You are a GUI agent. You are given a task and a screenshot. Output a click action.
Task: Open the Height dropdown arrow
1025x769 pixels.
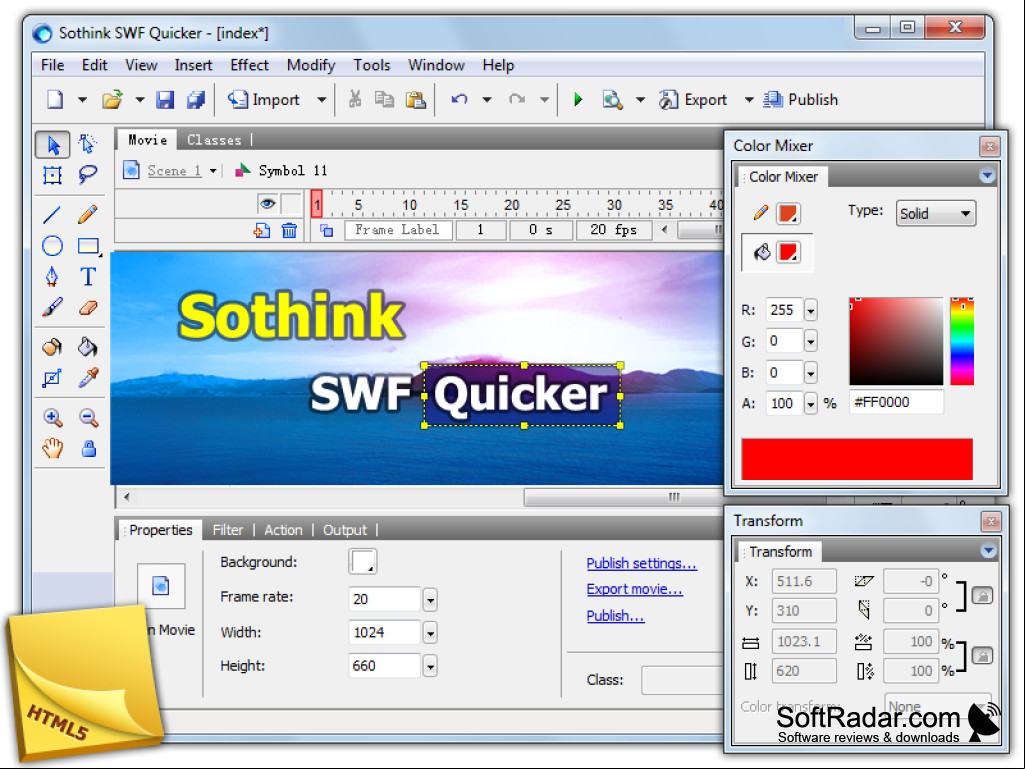[430, 666]
